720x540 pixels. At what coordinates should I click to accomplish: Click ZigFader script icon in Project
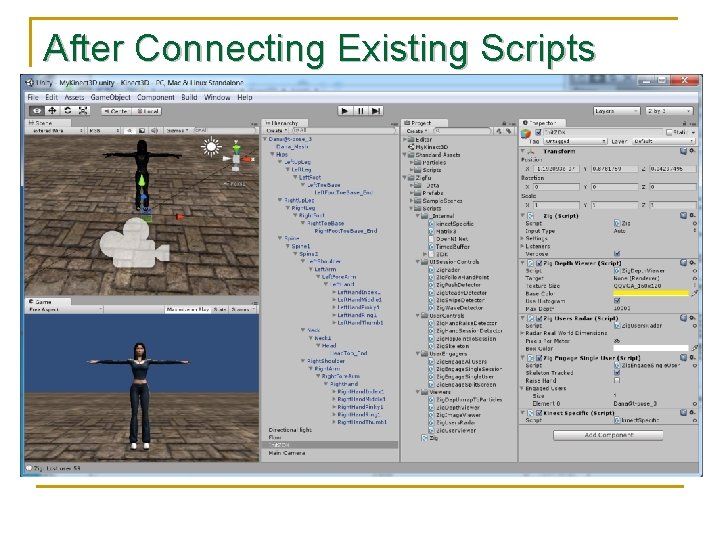click(431, 270)
